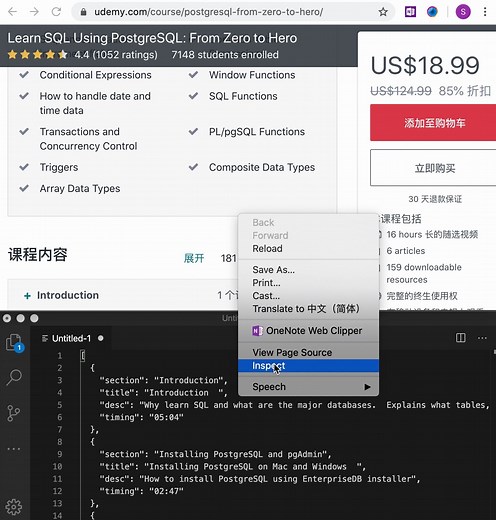Open the VS Code Search icon
Image resolution: width=496 pixels, height=520 pixels.
14,377
